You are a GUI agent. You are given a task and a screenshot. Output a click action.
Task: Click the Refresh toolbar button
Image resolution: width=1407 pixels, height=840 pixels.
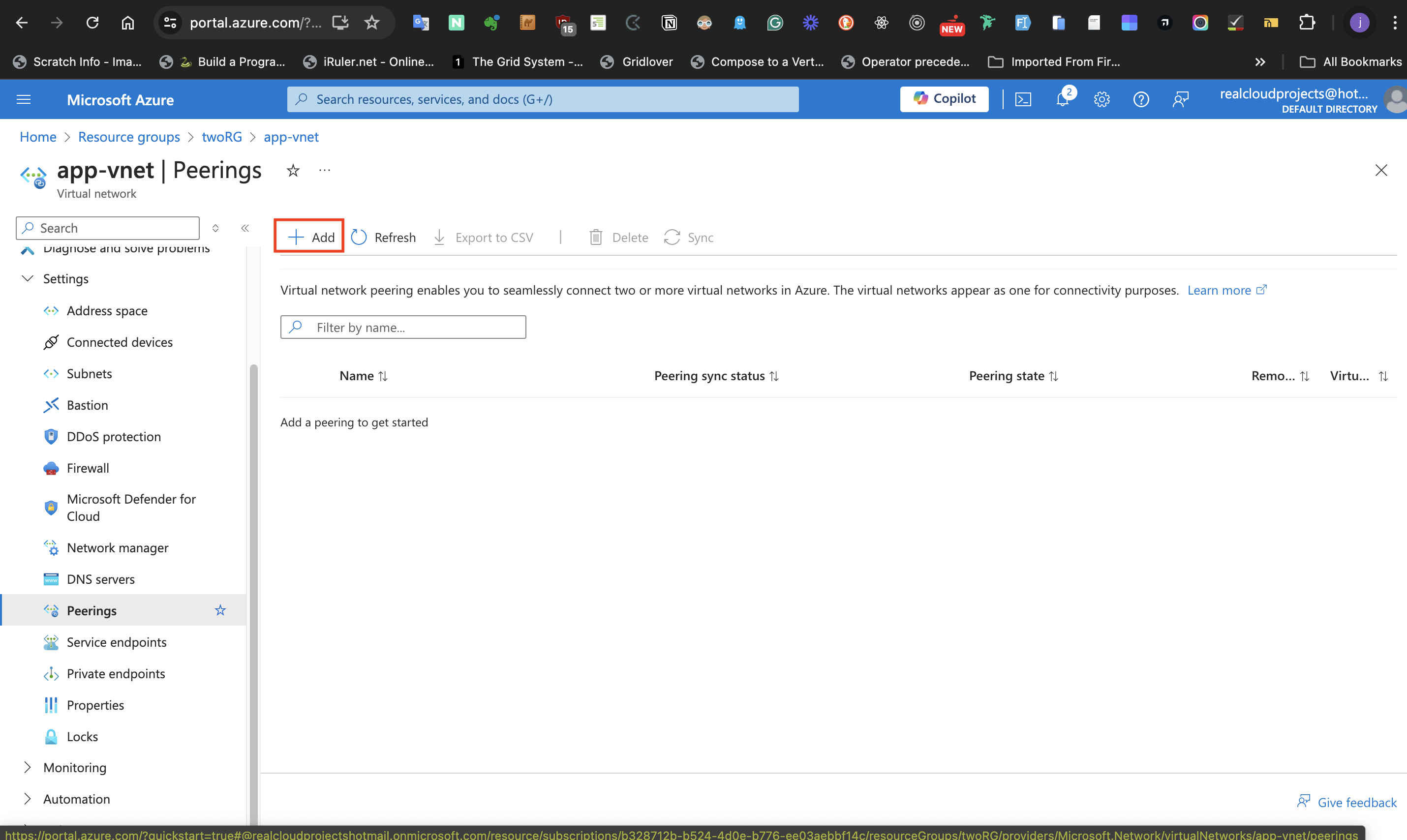pos(383,237)
